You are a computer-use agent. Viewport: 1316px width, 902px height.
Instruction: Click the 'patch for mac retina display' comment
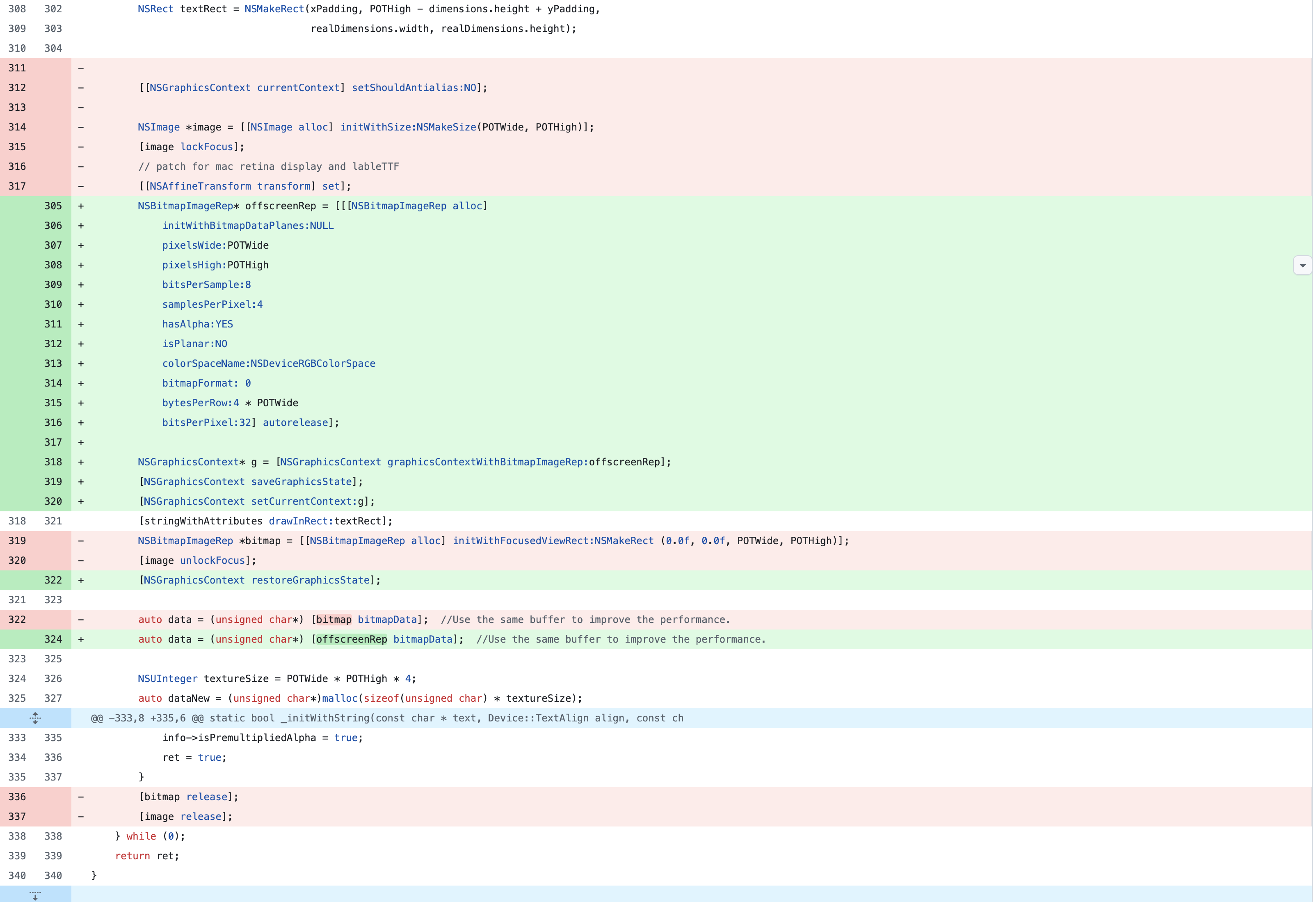(268, 167)
